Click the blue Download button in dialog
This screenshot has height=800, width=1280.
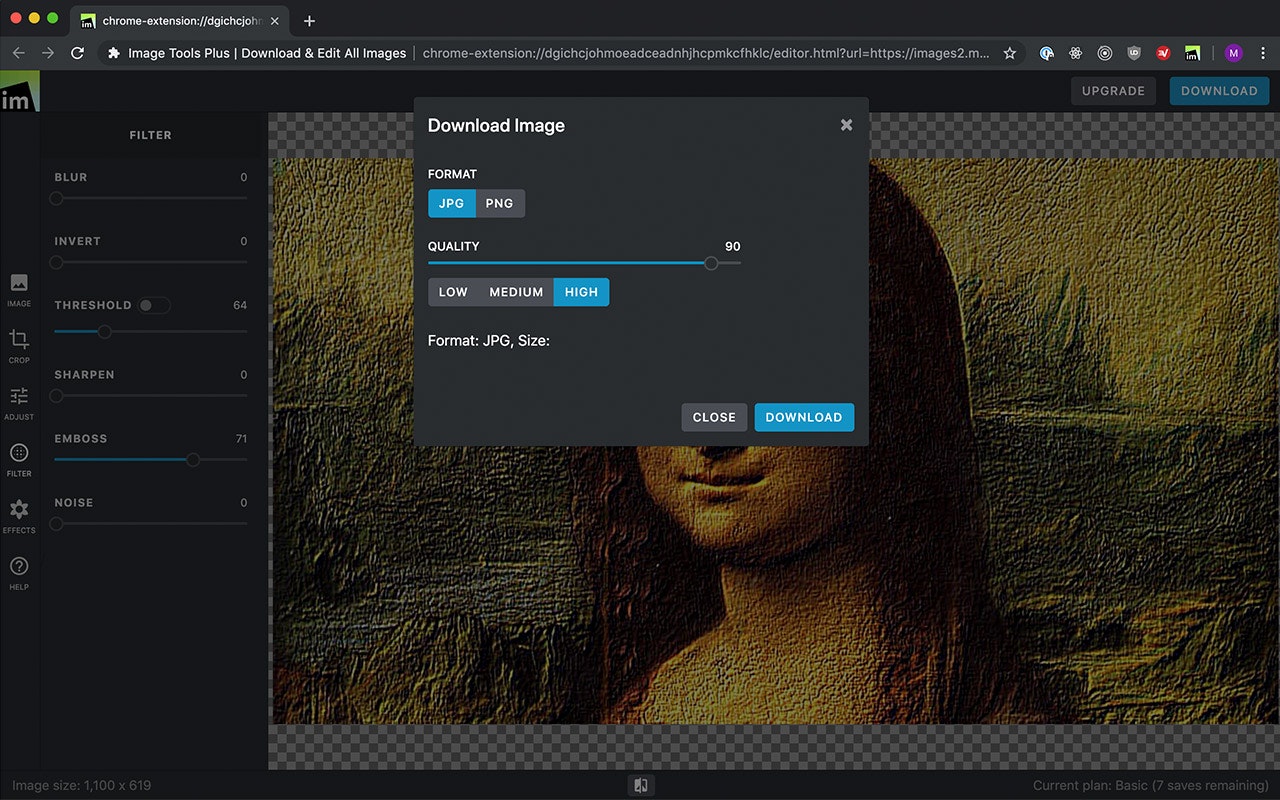pos(804,417)
